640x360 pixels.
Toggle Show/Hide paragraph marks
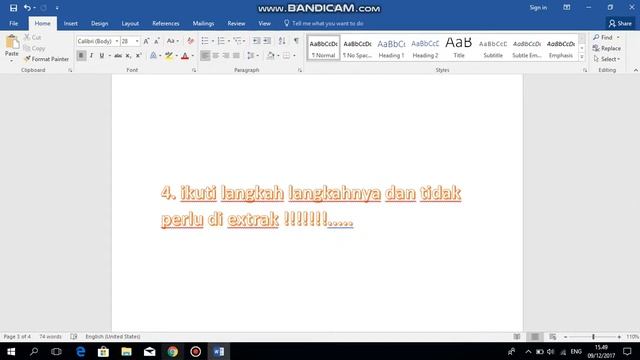coord(296,41)
